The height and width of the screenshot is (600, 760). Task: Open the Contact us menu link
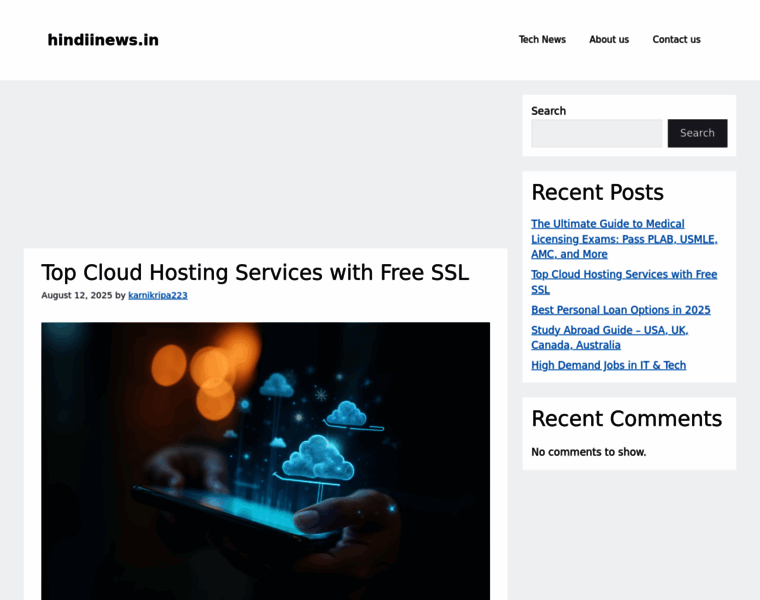676,40
